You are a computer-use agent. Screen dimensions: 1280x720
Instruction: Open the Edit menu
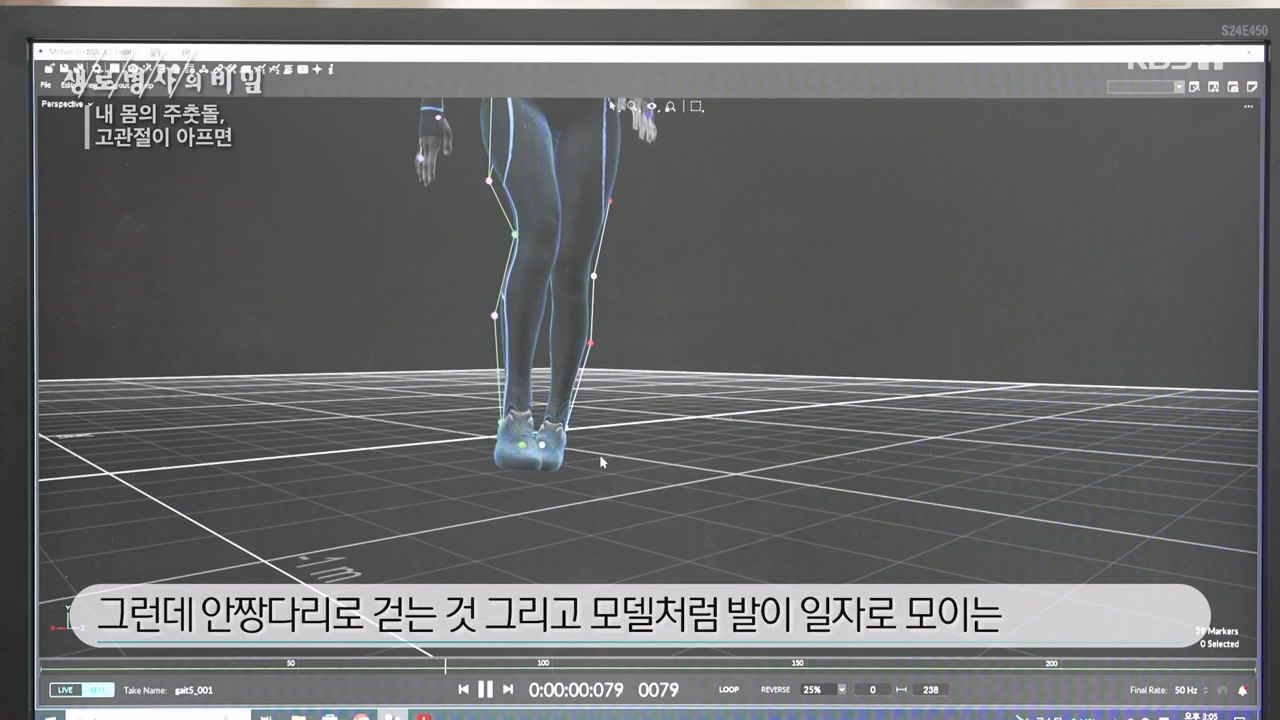coord(66,85)
